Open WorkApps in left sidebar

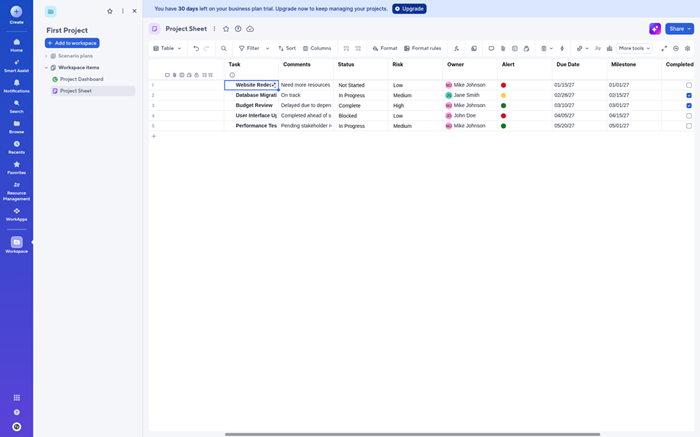[17, 214]
